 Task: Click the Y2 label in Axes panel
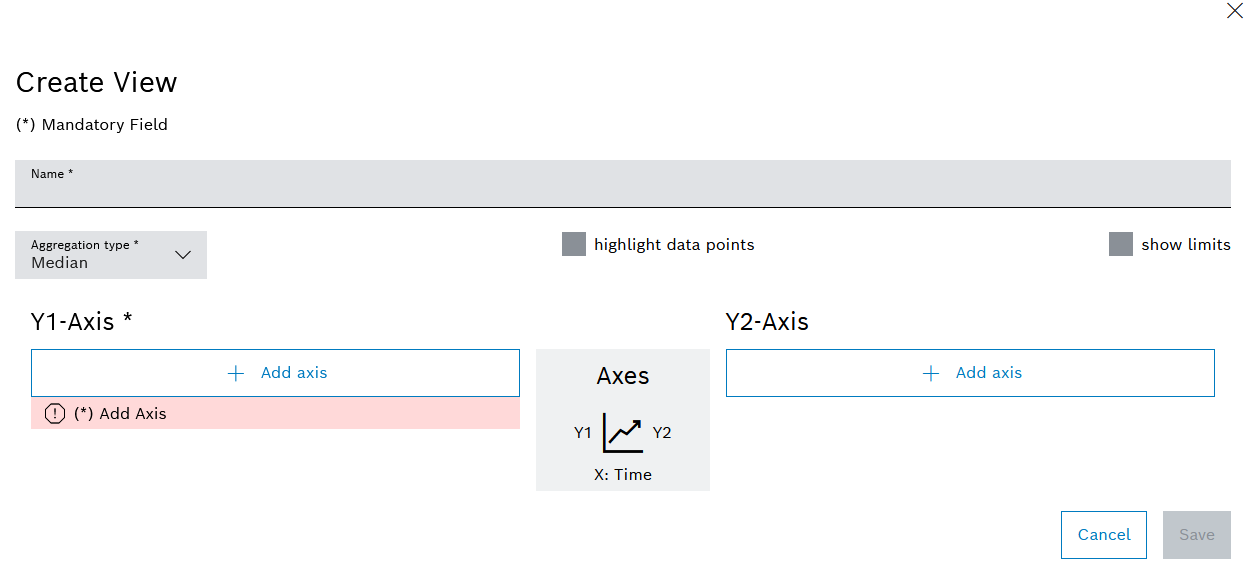tap(662, 433)
